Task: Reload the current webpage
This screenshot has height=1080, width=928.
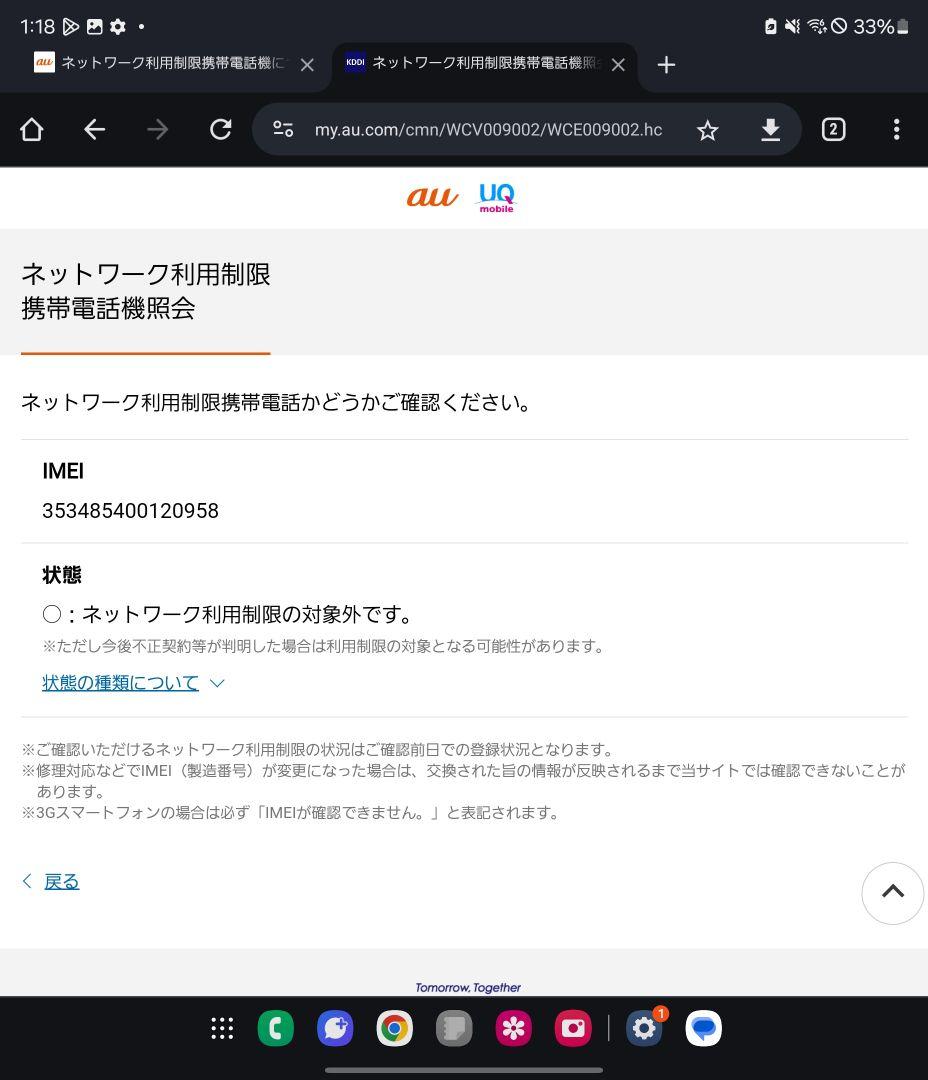Action: 221,129
